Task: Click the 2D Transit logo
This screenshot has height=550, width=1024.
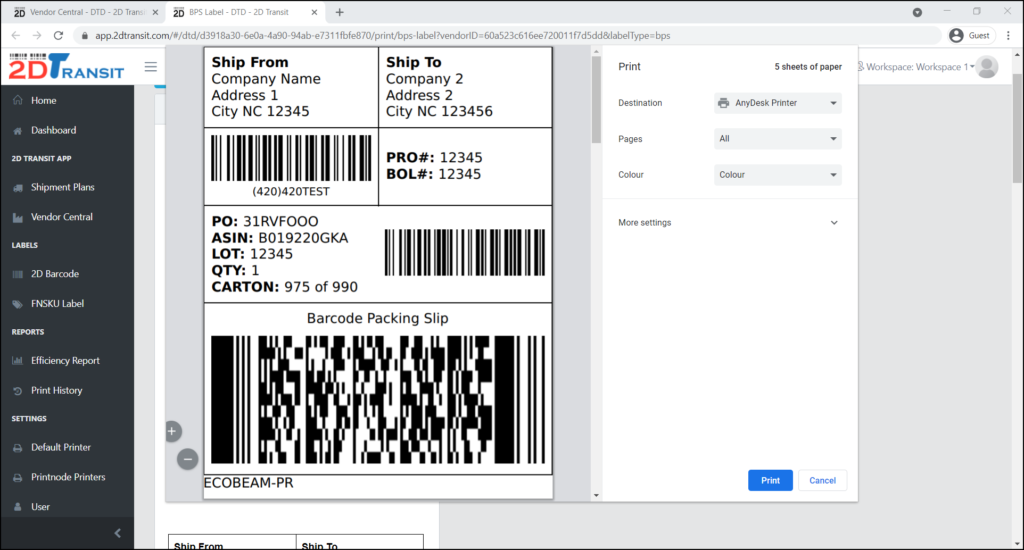Action: click(66, 67)
